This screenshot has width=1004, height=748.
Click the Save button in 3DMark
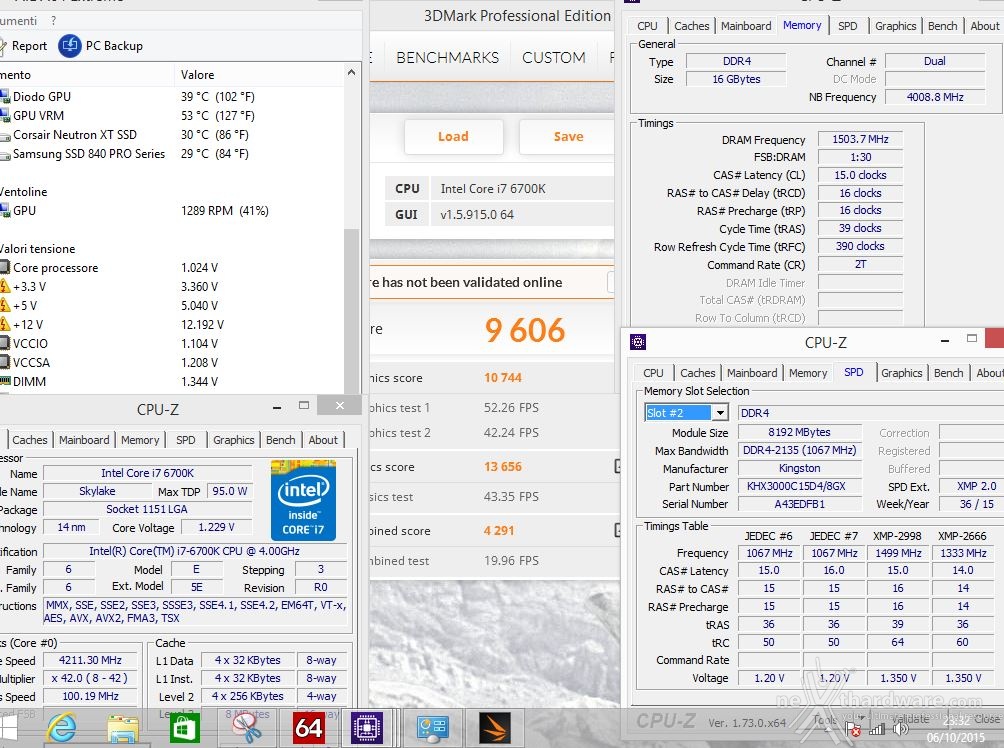(x=568, y=136)
